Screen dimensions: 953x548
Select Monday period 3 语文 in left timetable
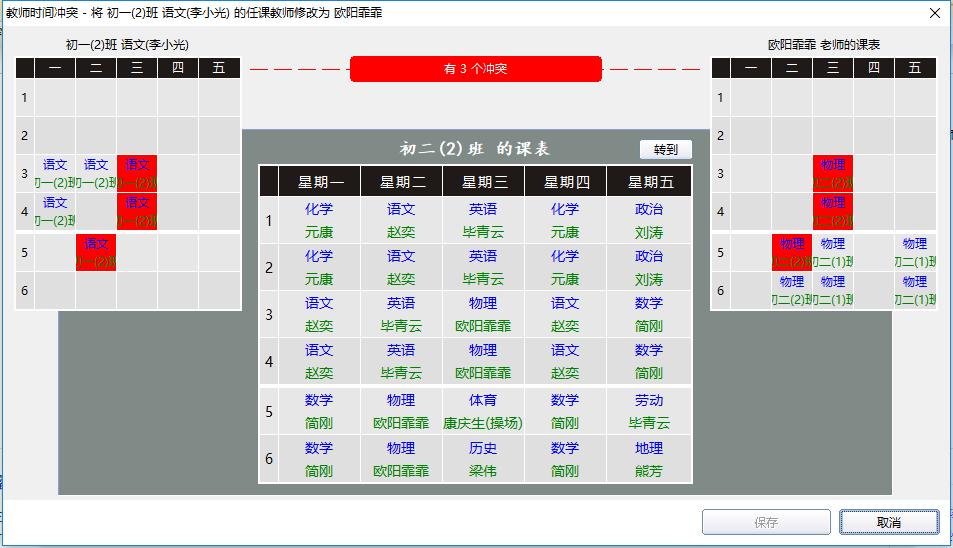pos(55,173)
